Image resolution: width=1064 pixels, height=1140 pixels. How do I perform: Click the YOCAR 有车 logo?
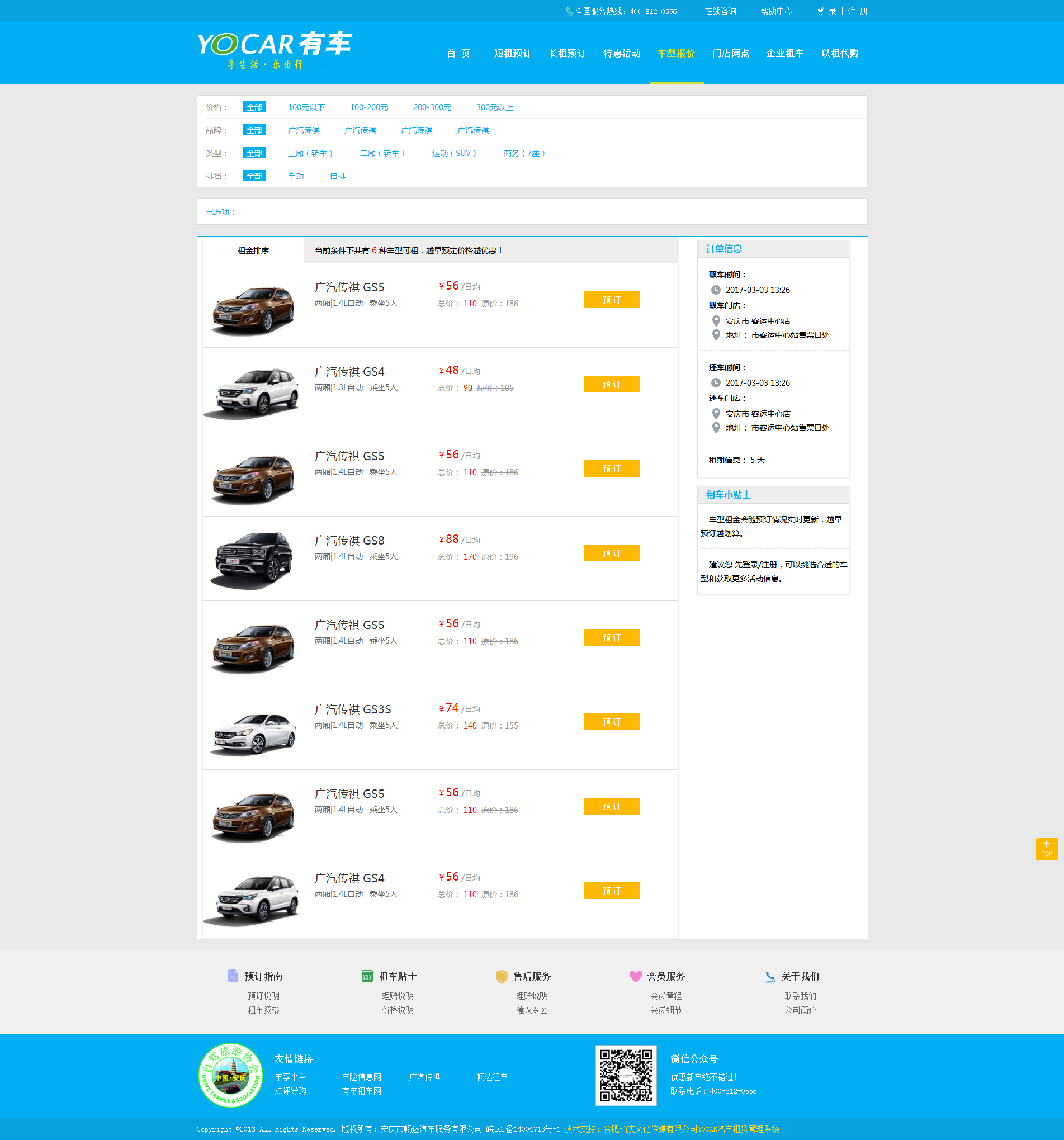coord(275,50)
